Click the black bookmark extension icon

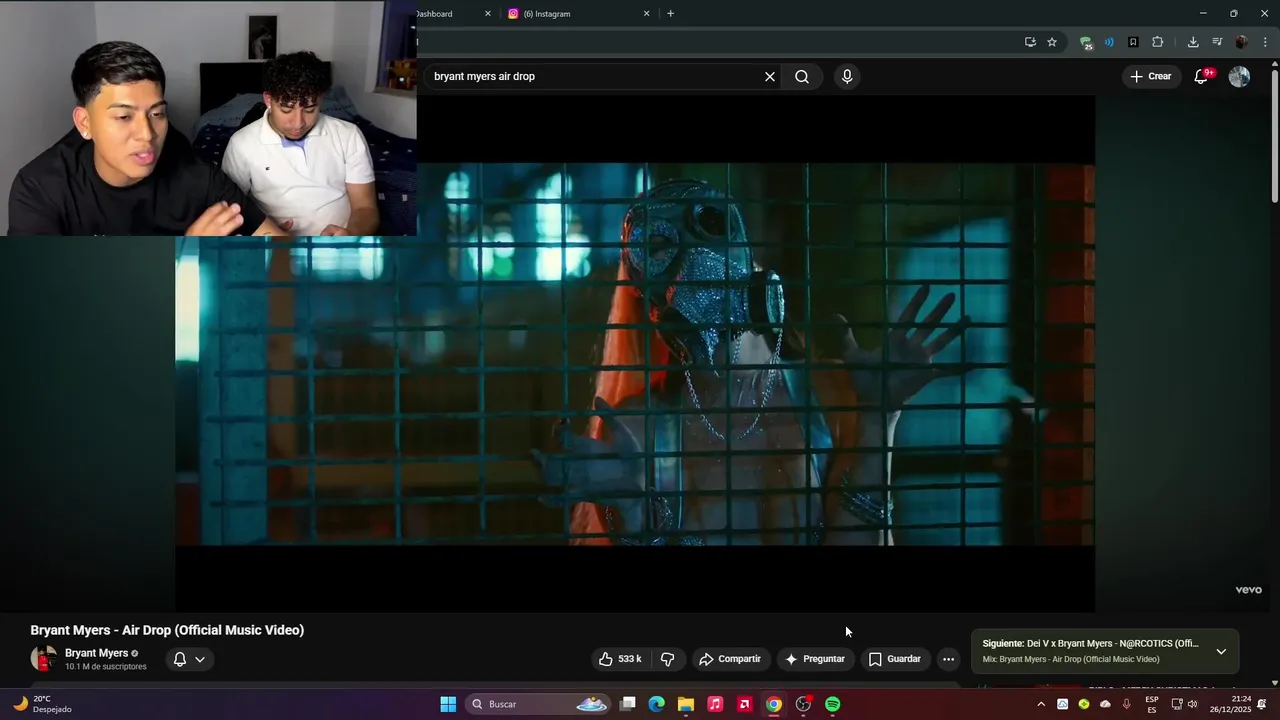(x=1133, y=42)
